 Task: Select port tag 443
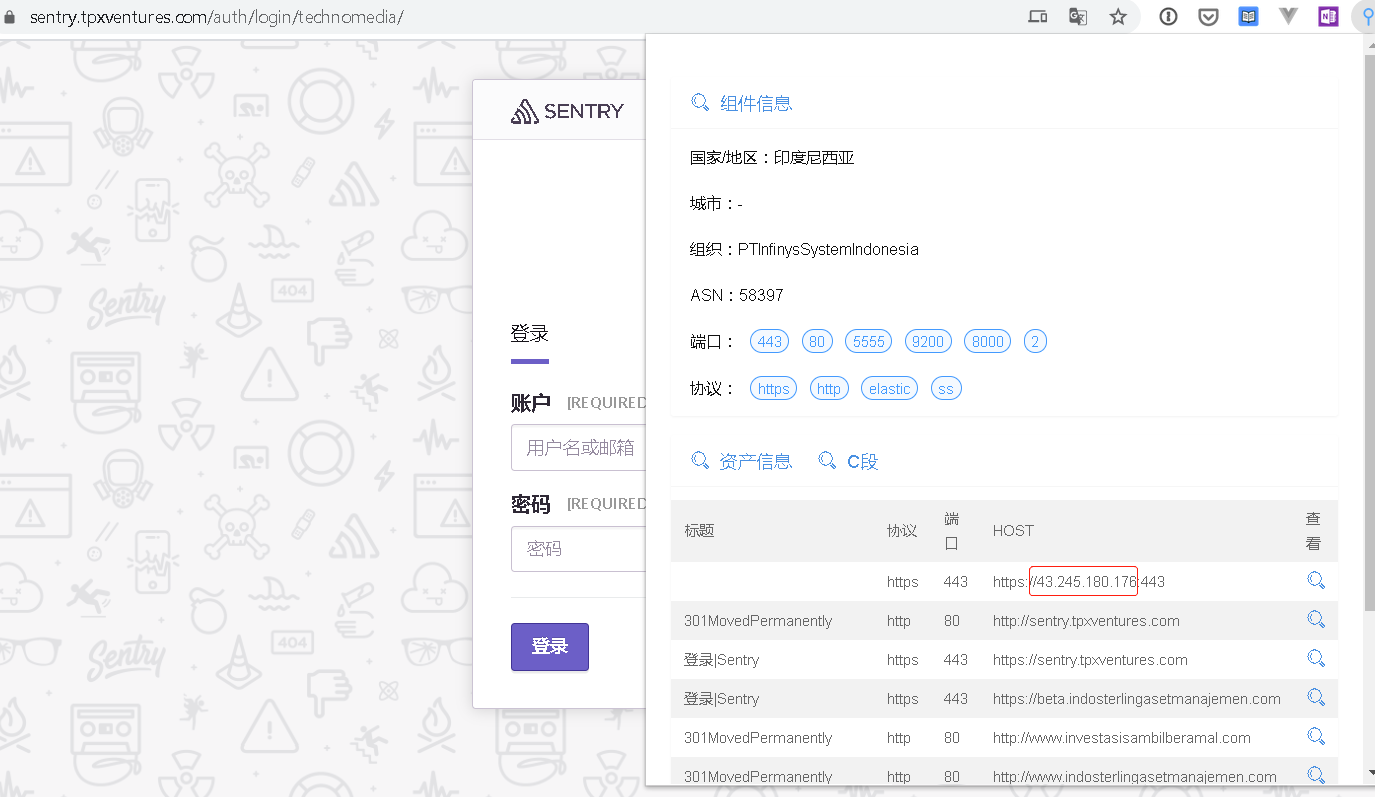[x=770, y=341]
